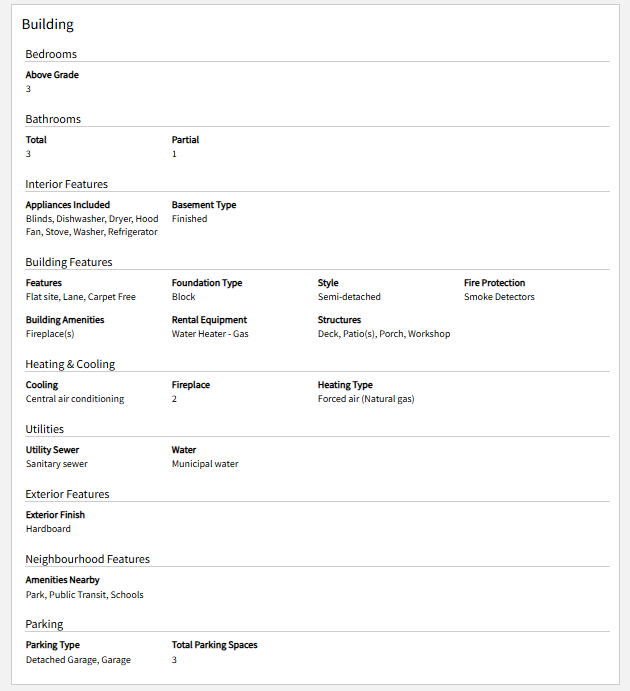Click the Total Parking Spaces label
Screen dimensions: 630x691
pyautogui.click(x=215, y=645)
